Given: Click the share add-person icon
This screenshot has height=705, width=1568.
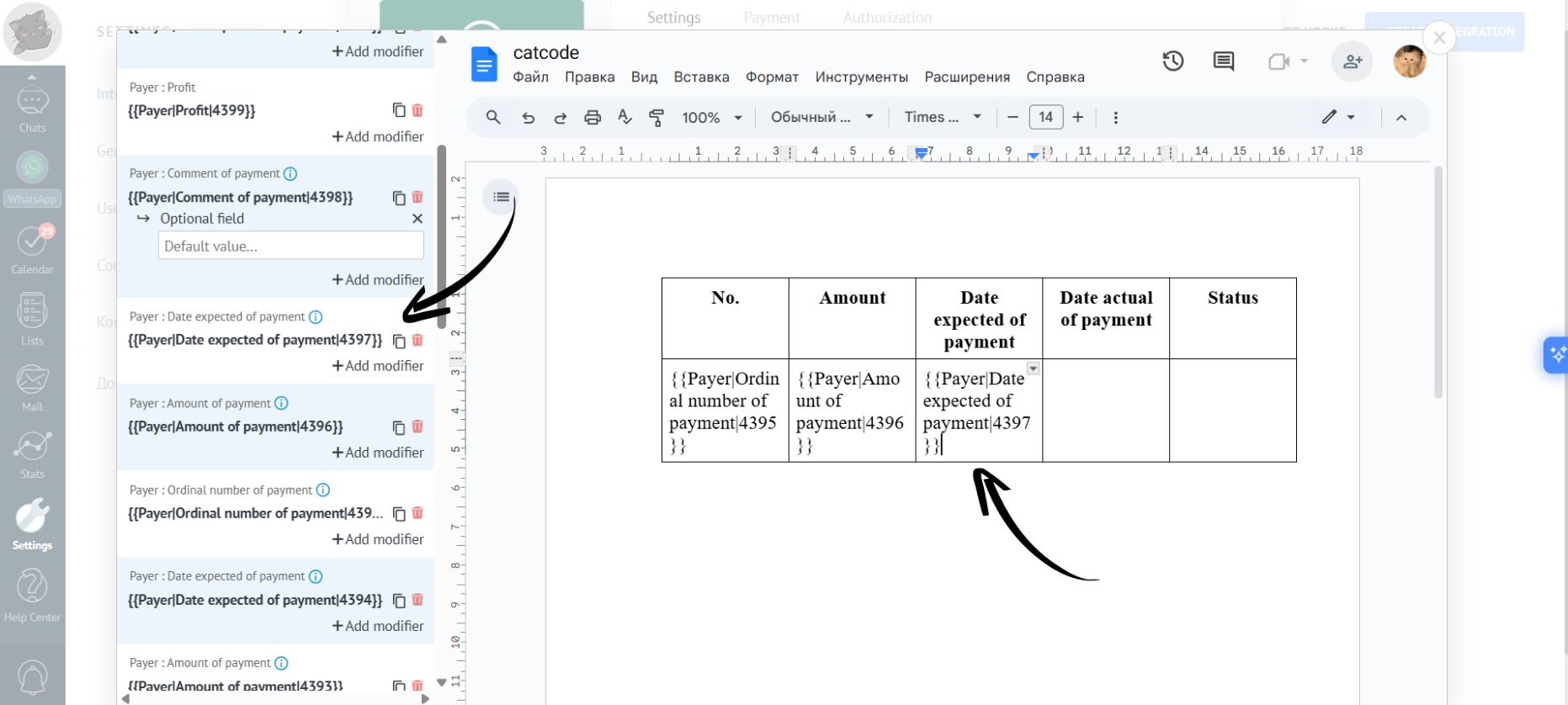Looking at the screenshot, I should [x=1352, y=61].
